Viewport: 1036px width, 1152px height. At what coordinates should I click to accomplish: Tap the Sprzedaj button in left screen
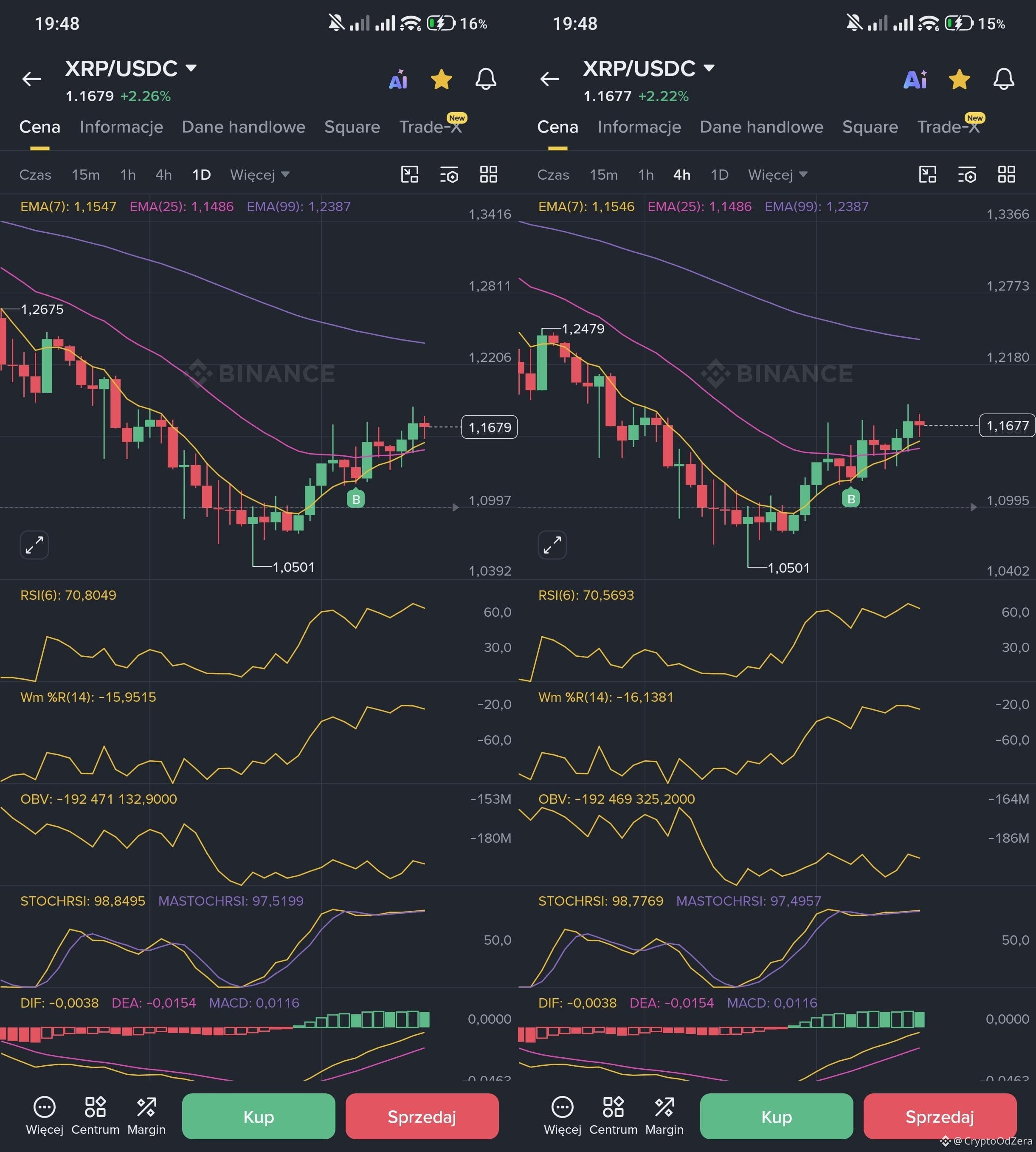coord(422,1116)
